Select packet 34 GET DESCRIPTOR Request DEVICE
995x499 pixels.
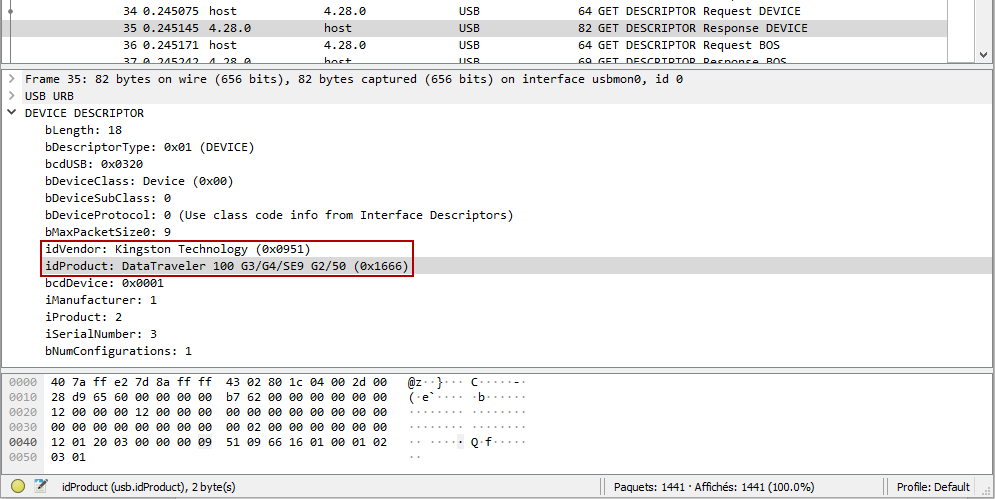475,11
